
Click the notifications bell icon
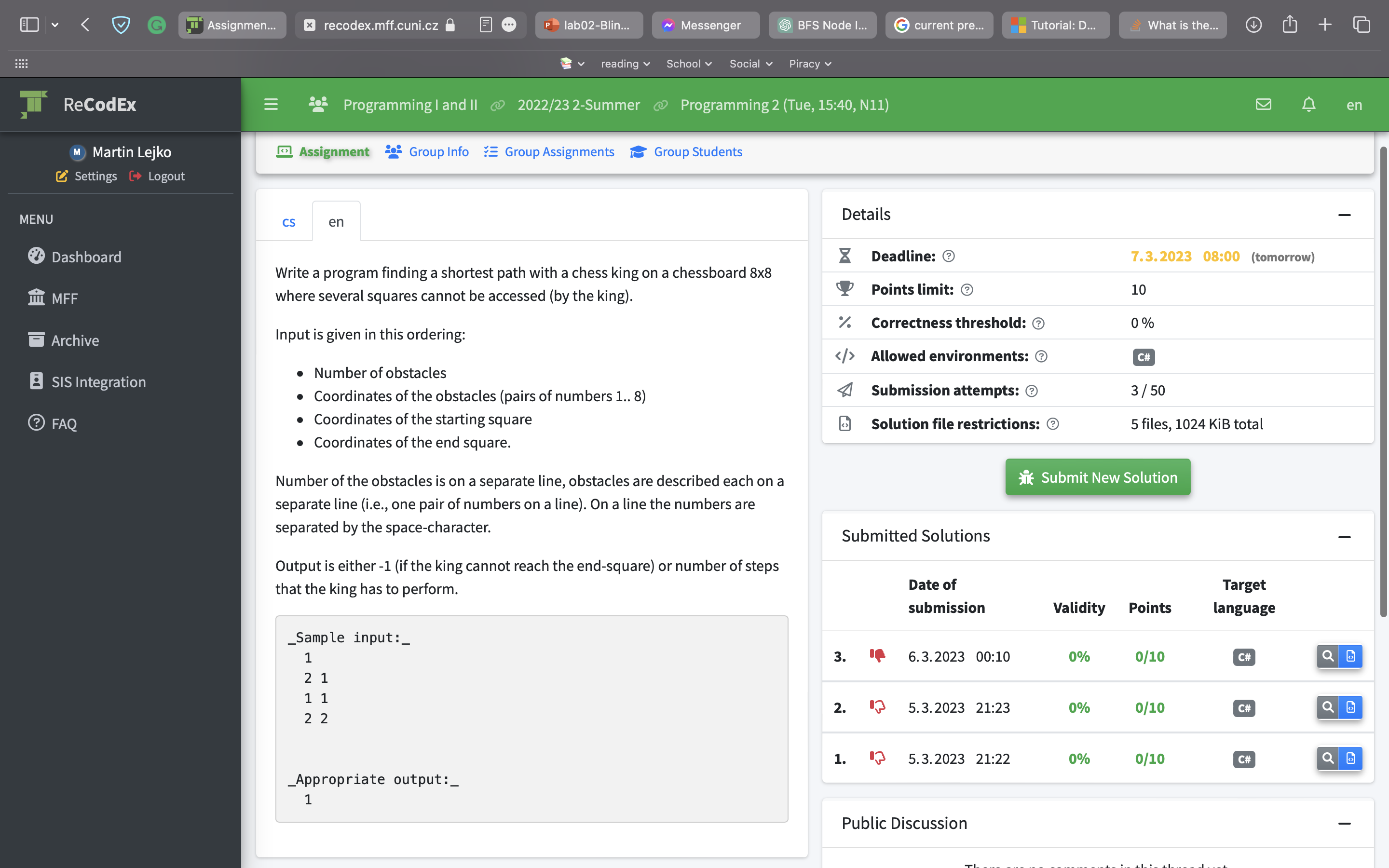(1308, 105)
